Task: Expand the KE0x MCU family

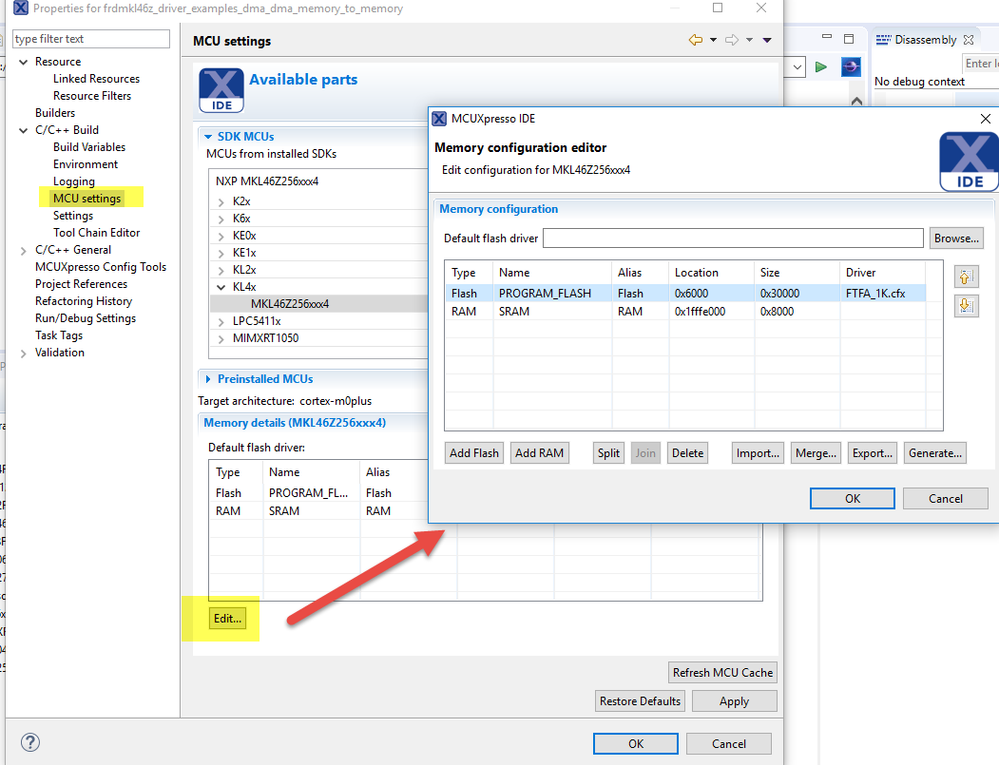Action: [x=221, y=236]
